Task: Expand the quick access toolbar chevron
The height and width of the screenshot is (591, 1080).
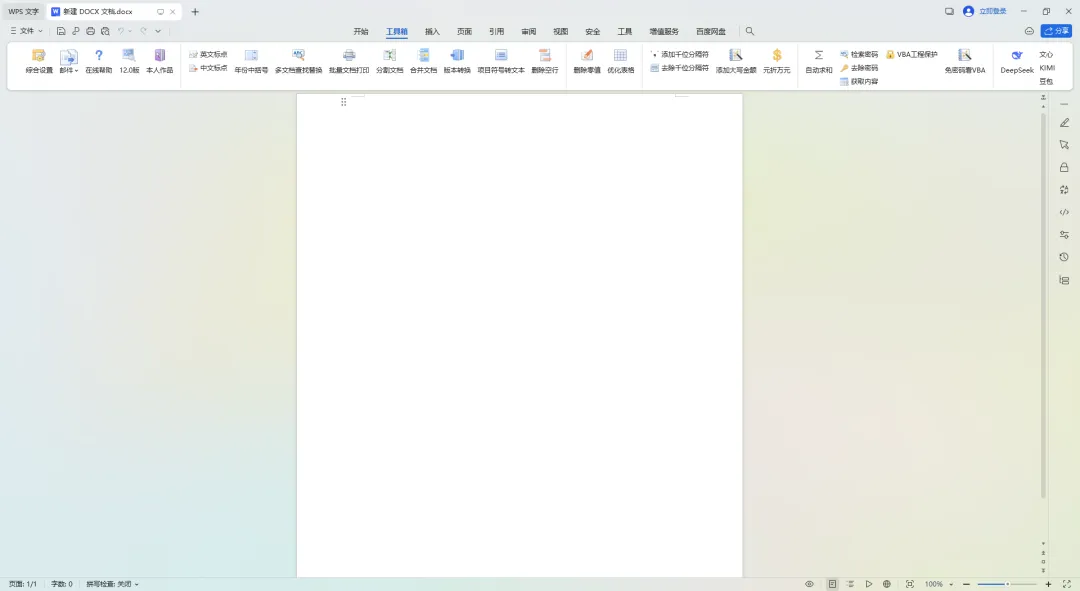Action: point(158,31)
